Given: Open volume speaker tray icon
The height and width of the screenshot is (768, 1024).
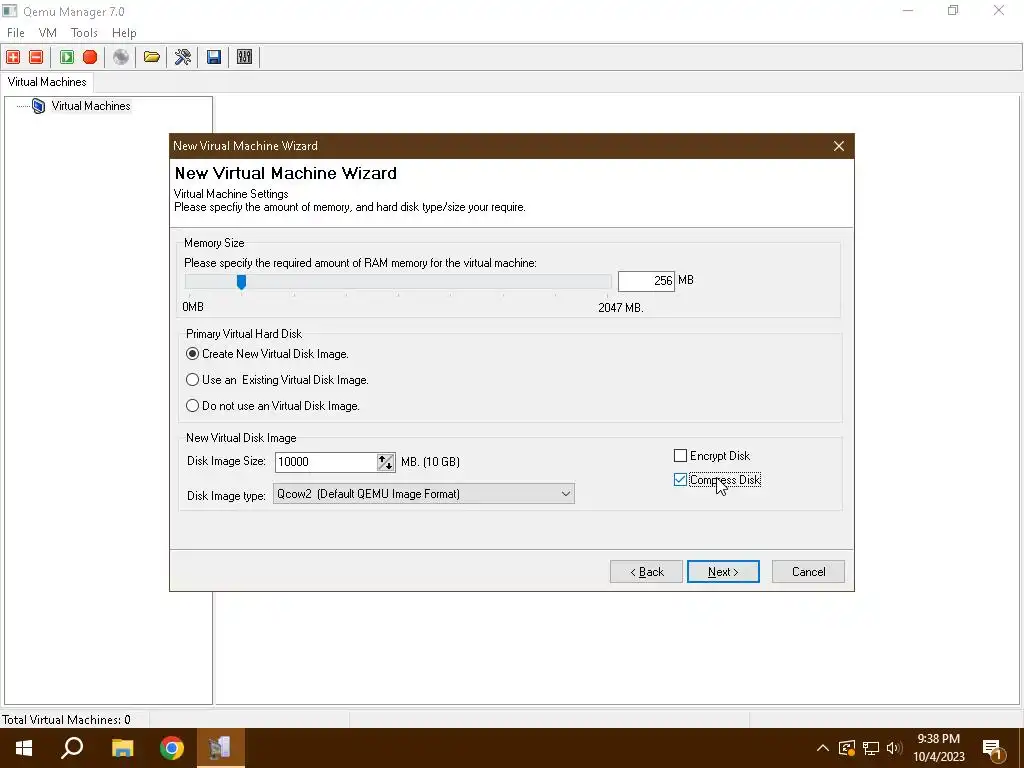Looking at the screenshot, I should coord(894,748).
